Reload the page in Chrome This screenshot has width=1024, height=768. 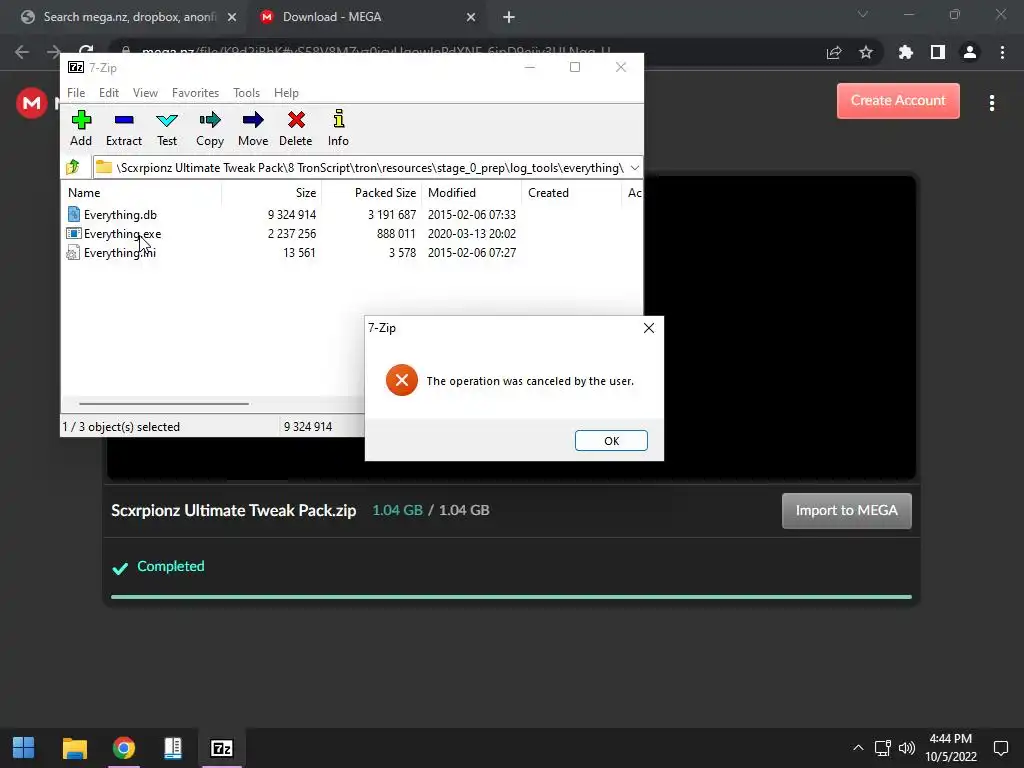coord(86,50)
